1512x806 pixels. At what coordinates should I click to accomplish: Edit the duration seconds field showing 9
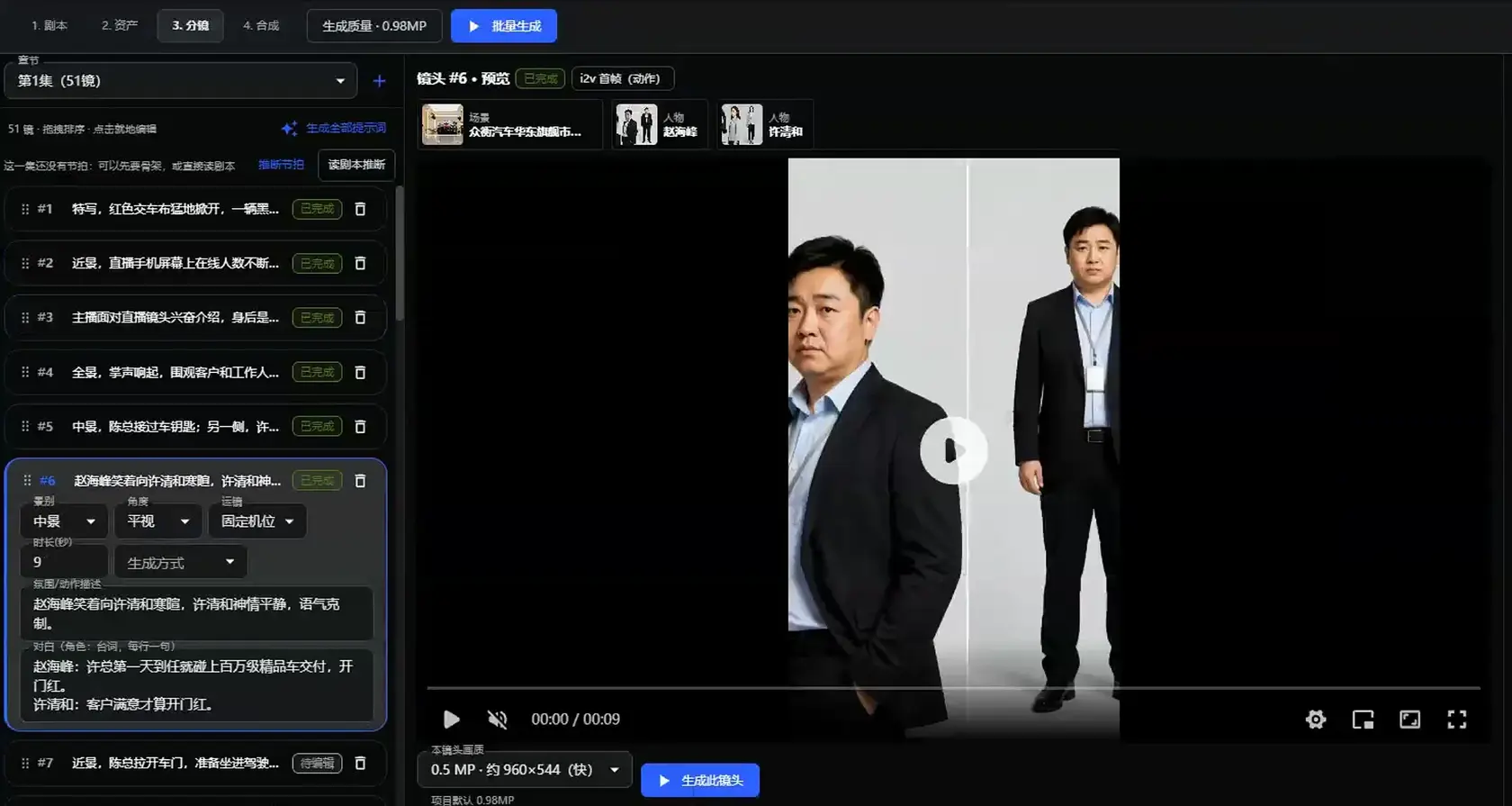[x=64, y=562]
